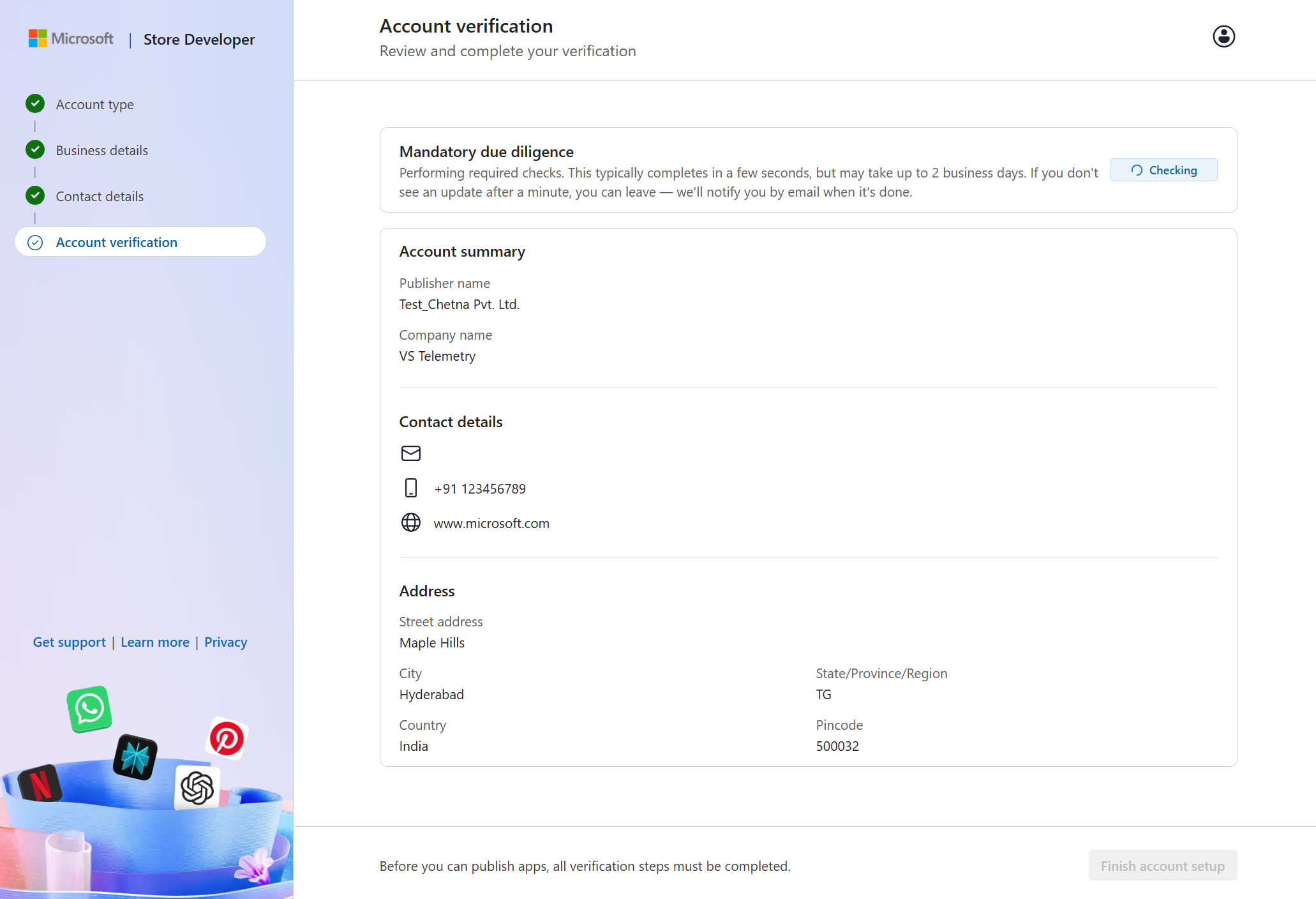Open the Learn more link
This screenshot has height=899, width=1316.
pyautogui.click(x=155, y=642)
